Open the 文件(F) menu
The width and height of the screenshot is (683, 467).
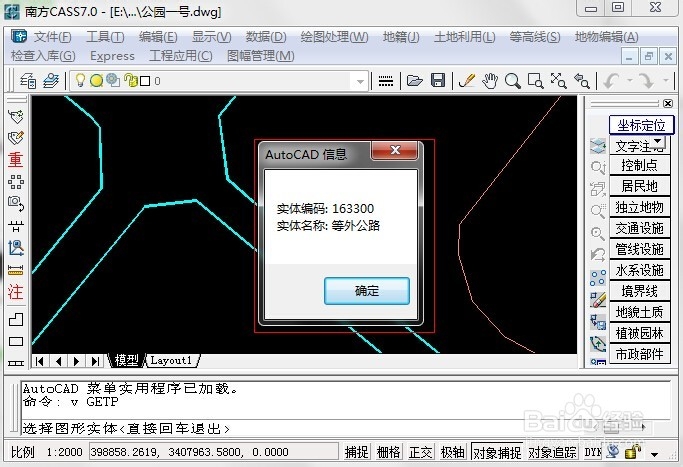click(x=53, y=37)
